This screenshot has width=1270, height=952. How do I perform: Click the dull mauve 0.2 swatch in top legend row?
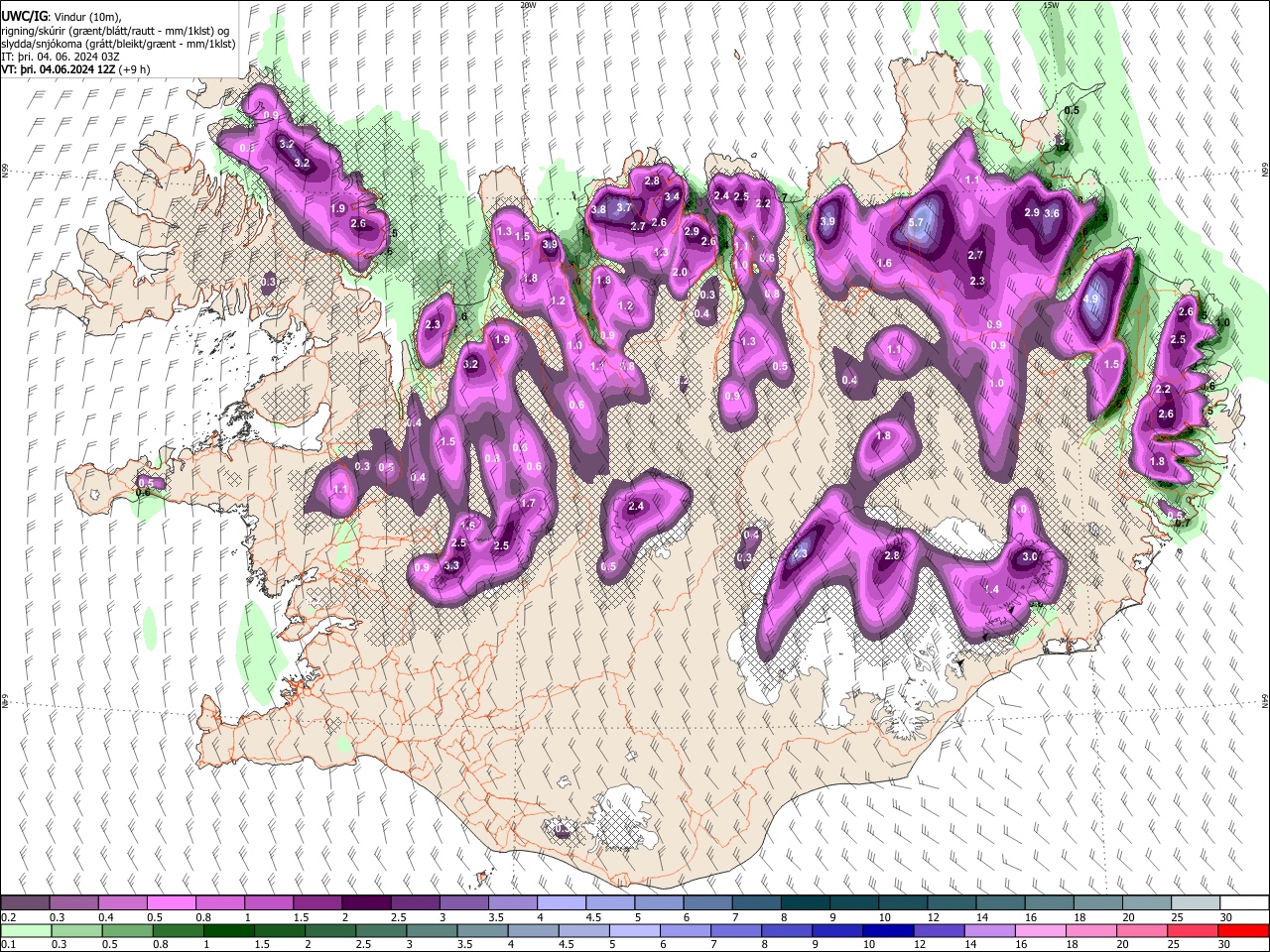[x=25, y=903]
